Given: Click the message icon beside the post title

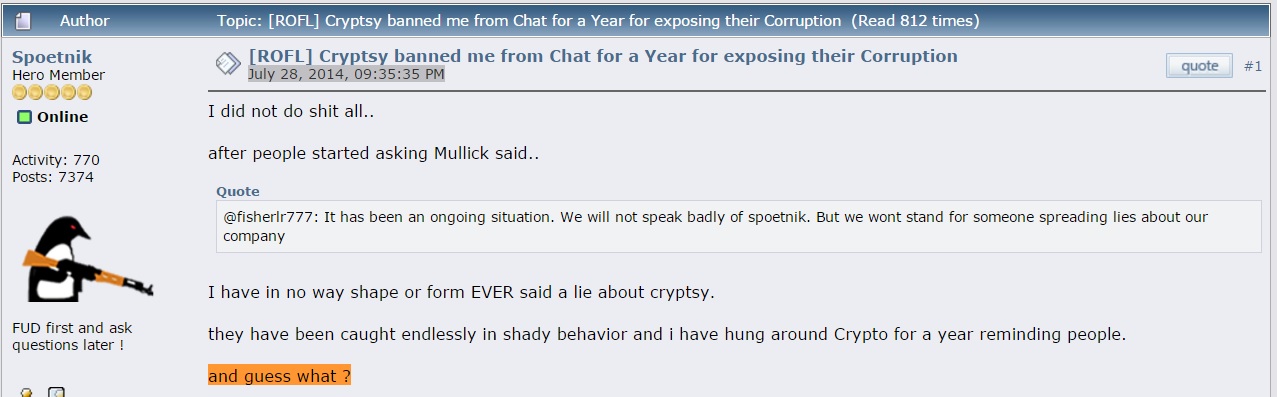Looking at the screenshot, I should coord(228,65).
